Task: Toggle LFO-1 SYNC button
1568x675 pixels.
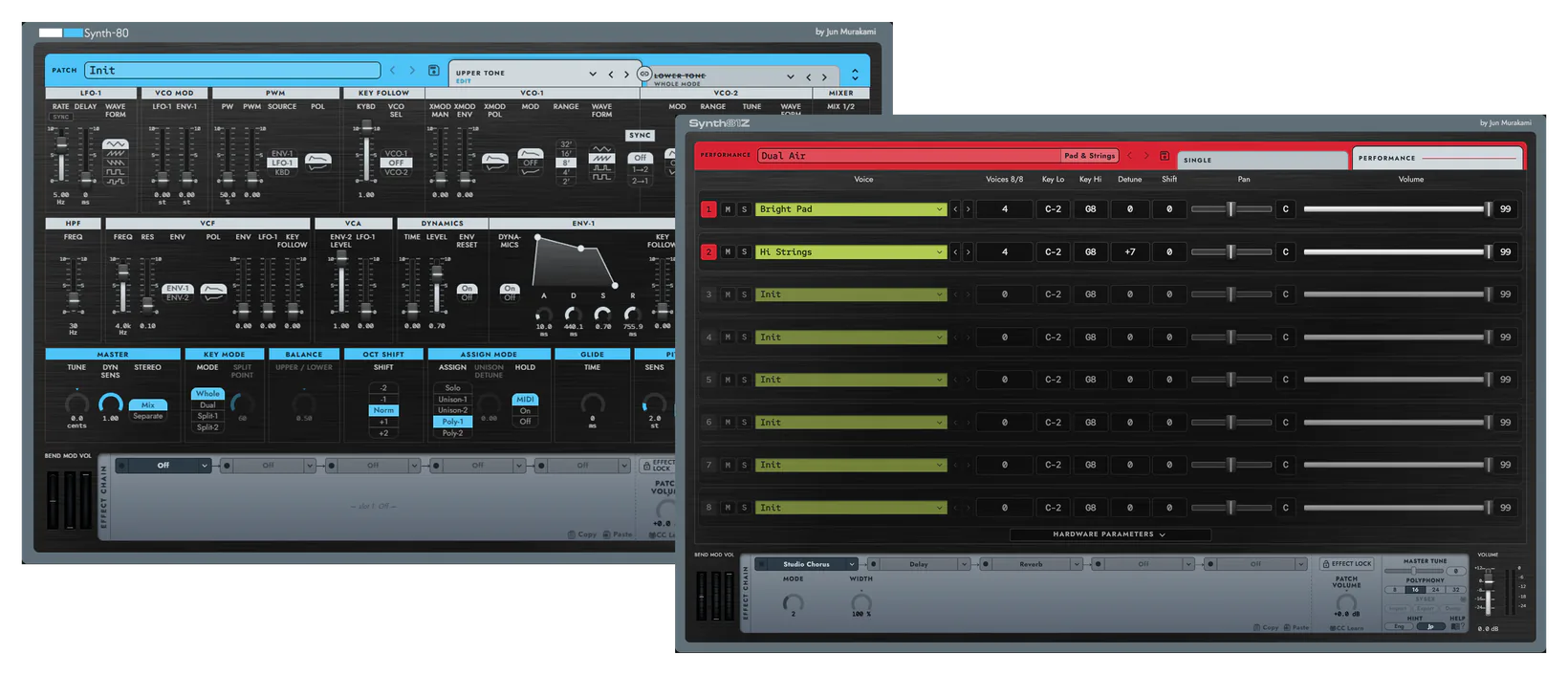Action: pos(61,117)
